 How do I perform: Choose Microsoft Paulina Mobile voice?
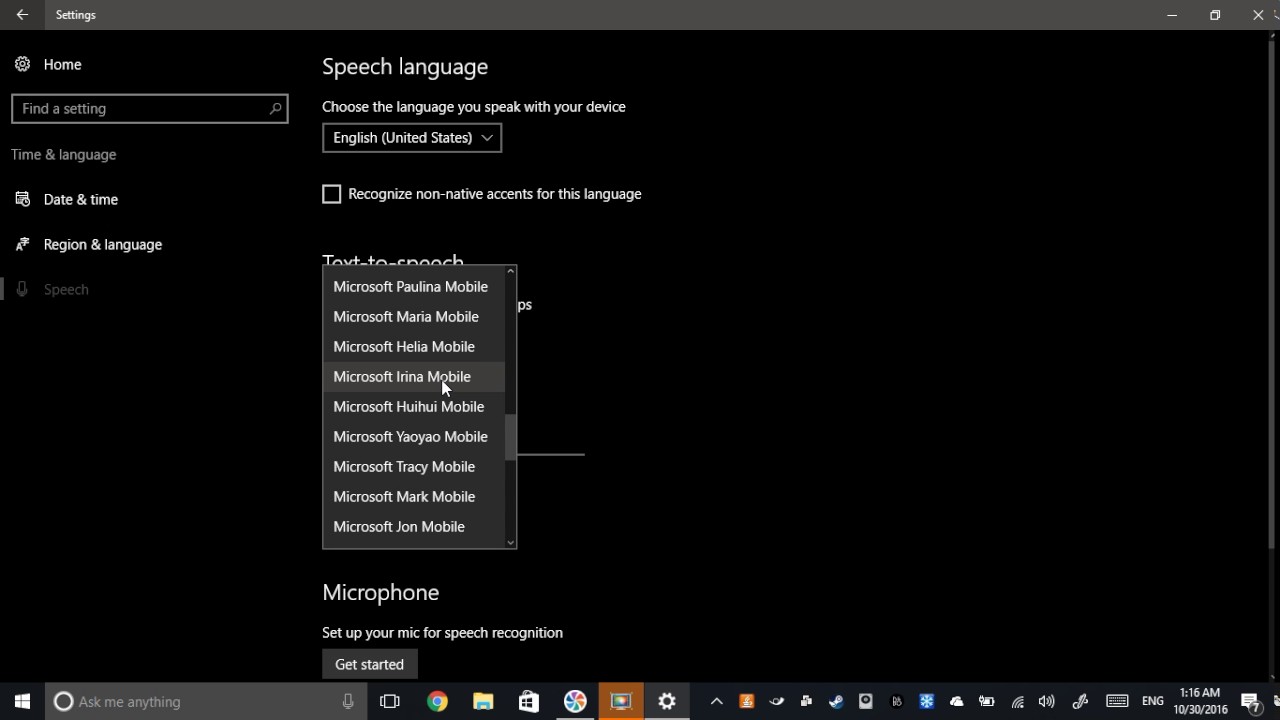414,287
